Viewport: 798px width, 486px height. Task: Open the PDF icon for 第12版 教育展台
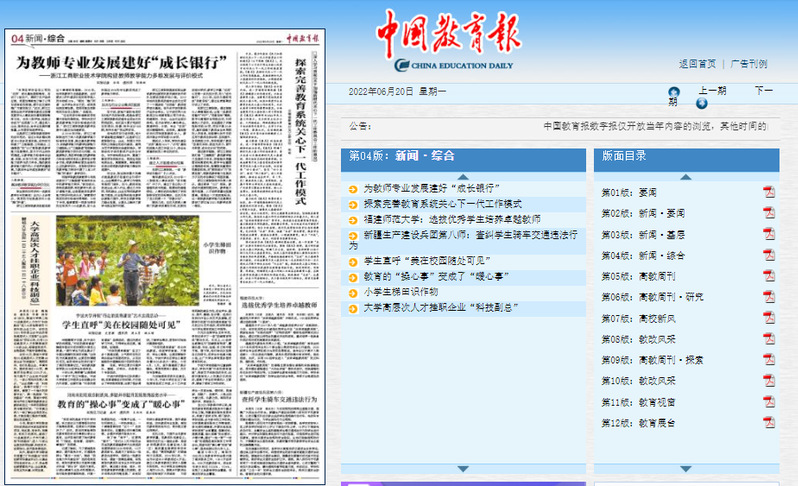click(769, 423)
